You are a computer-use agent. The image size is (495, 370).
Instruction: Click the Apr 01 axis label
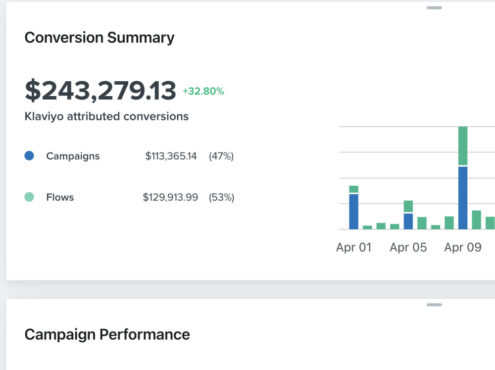354,248
